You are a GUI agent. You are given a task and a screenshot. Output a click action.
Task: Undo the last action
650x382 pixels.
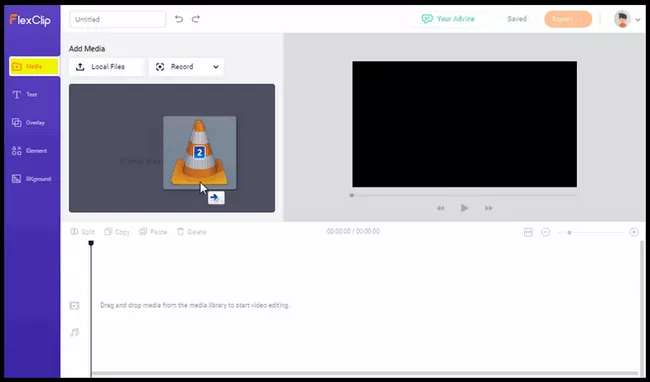coord(179,19)
